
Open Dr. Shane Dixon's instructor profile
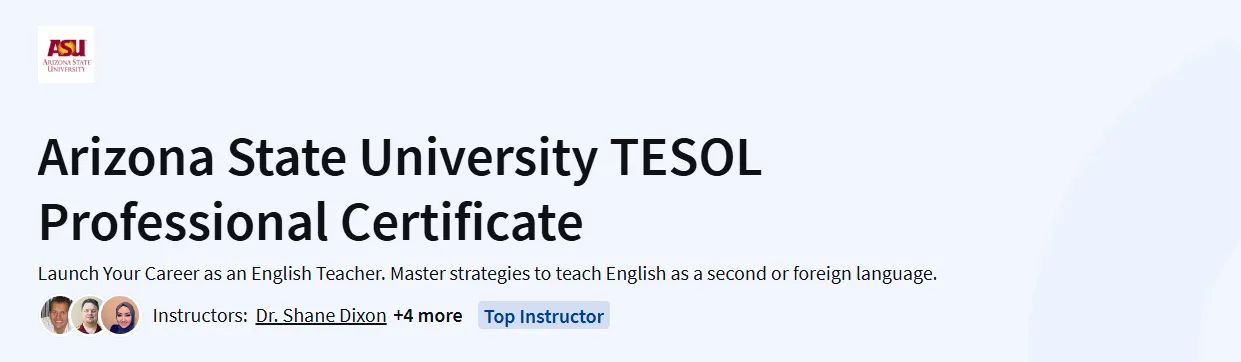pos(321,316)
